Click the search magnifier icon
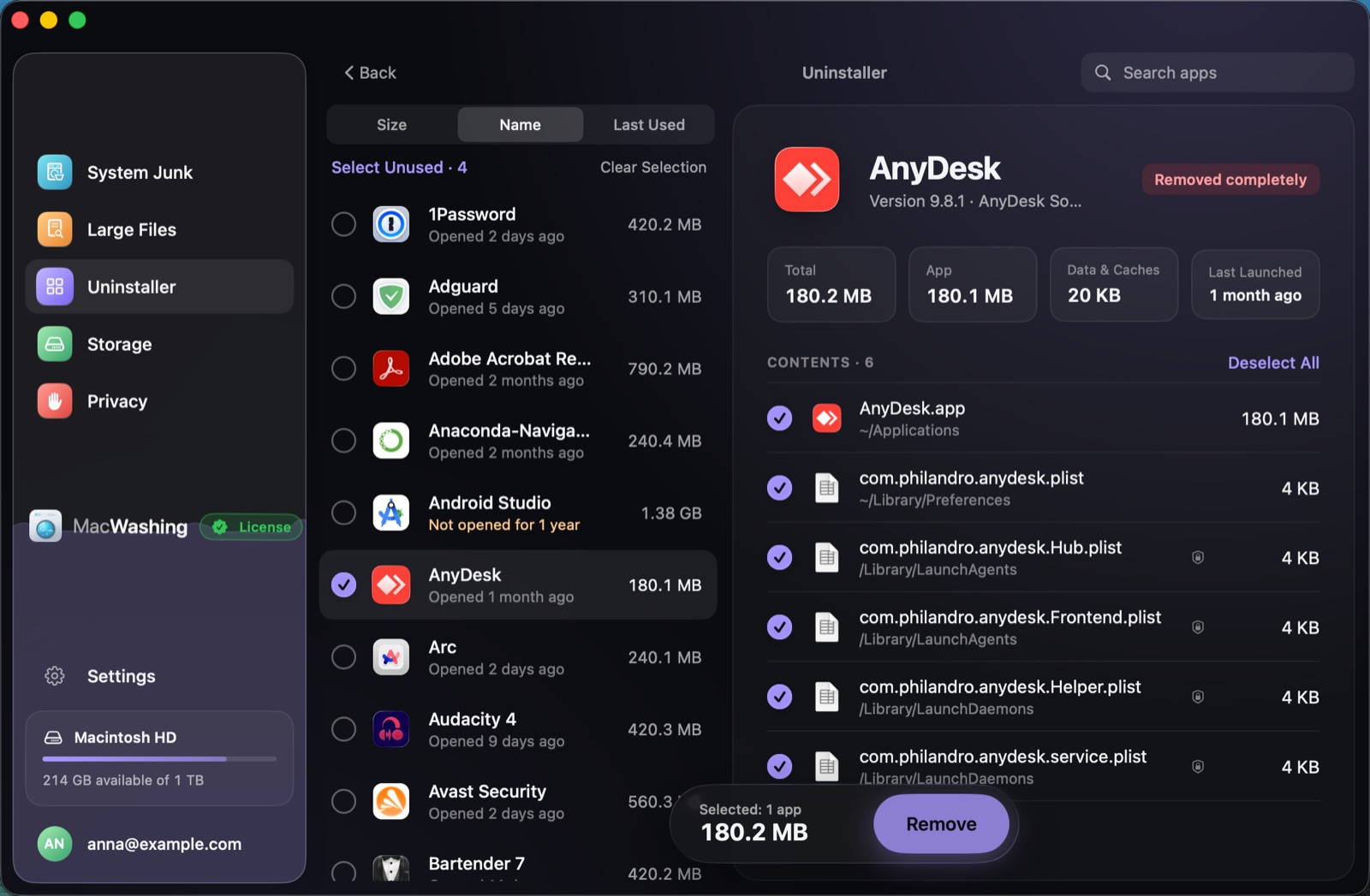This screenshot has width=1370, height=896. 1103,73
